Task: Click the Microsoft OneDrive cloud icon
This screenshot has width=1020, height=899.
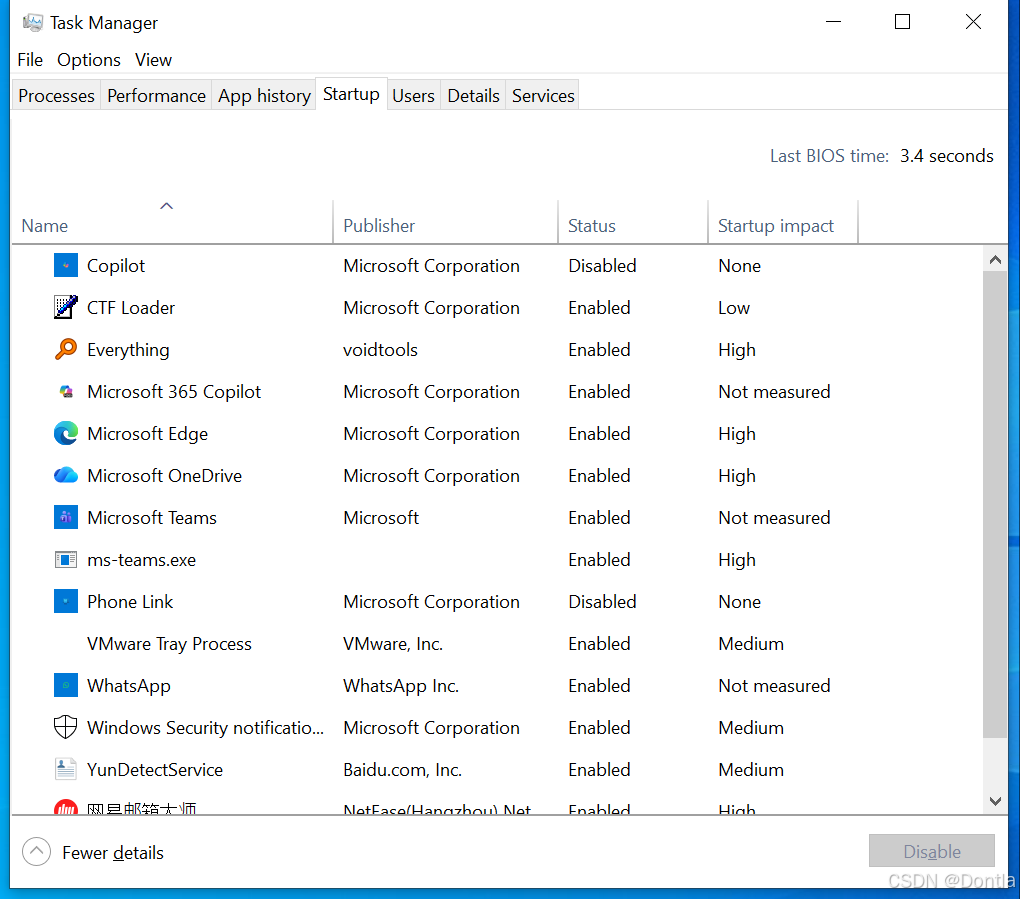Action: pos(66,476)
